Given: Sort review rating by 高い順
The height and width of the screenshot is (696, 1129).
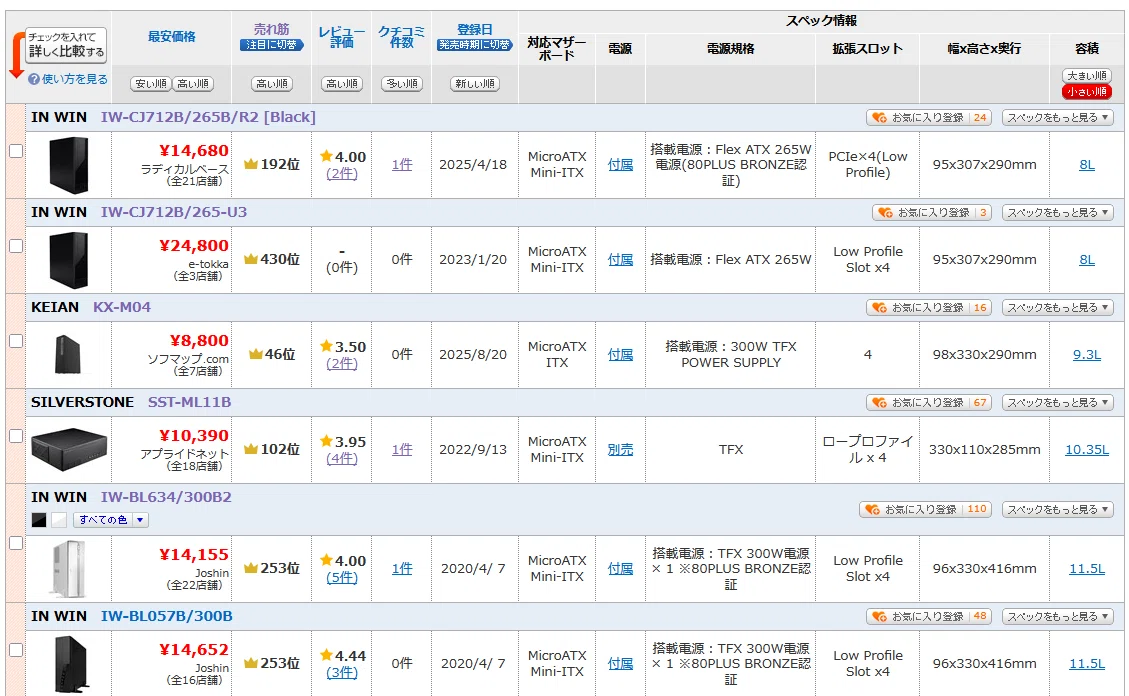Looking at the screenshot, I should coord(341,83).
